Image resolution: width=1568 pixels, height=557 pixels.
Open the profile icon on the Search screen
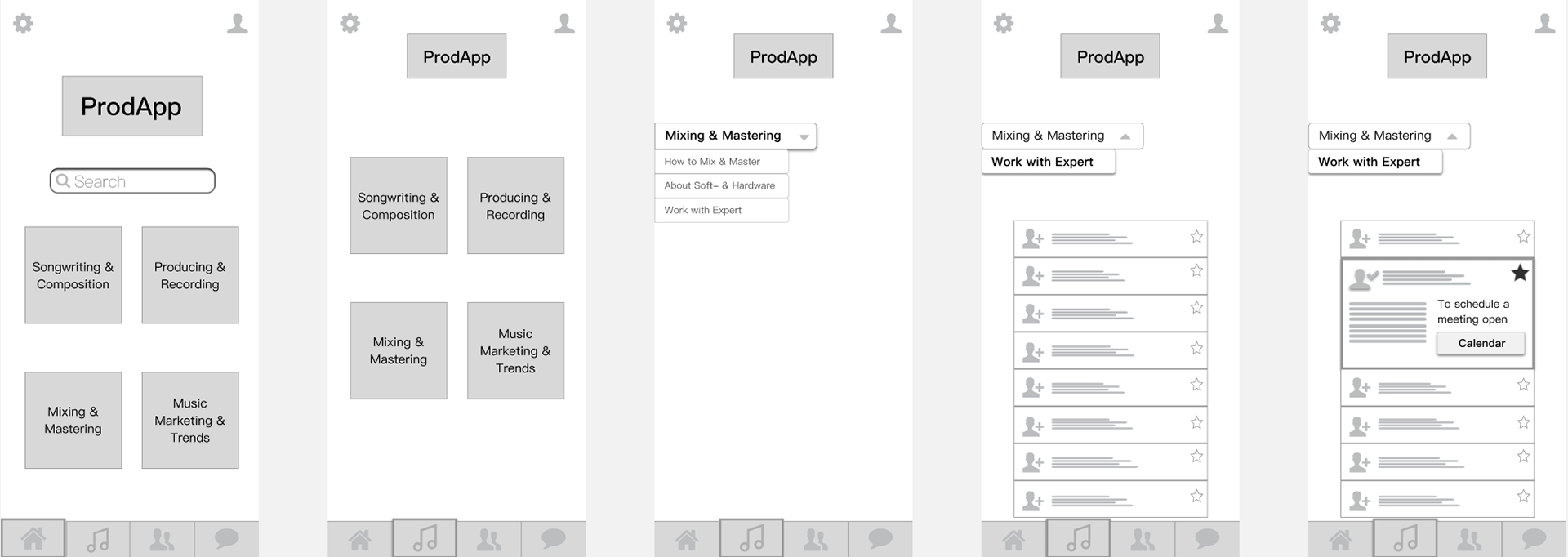tap(237, 24)
